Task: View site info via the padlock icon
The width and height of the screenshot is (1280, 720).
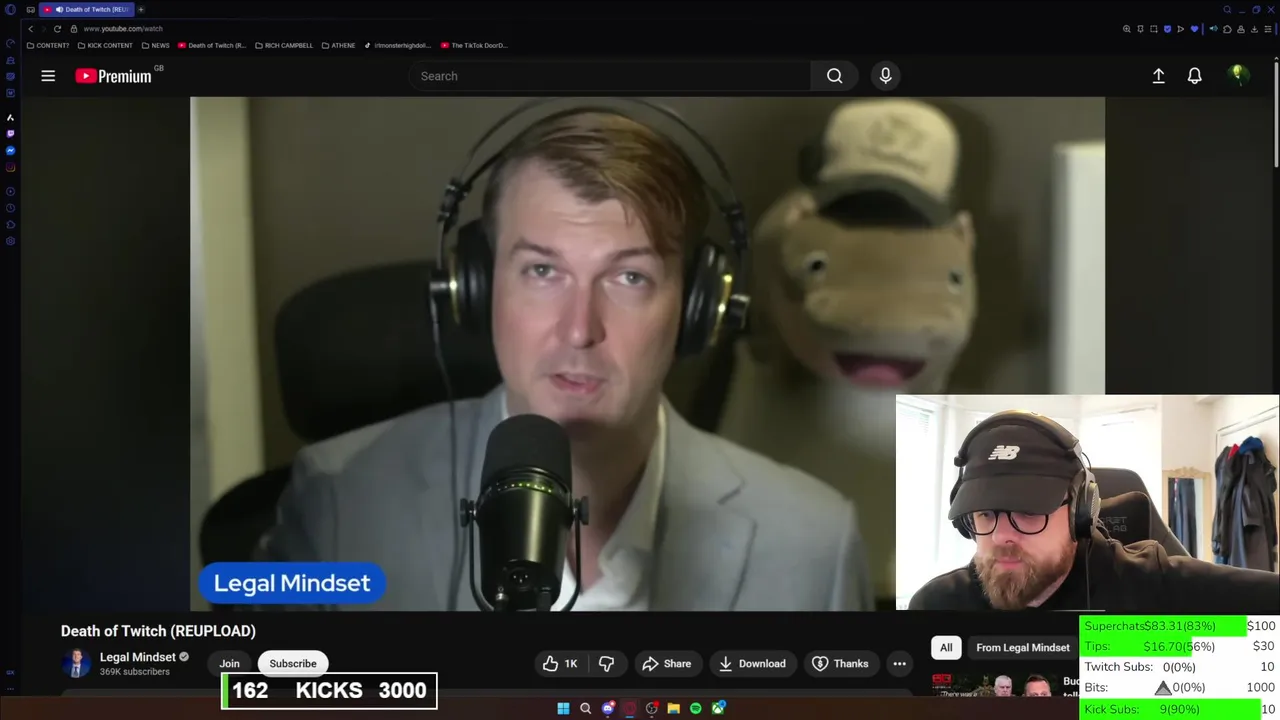Action: (x=74, y=29)
